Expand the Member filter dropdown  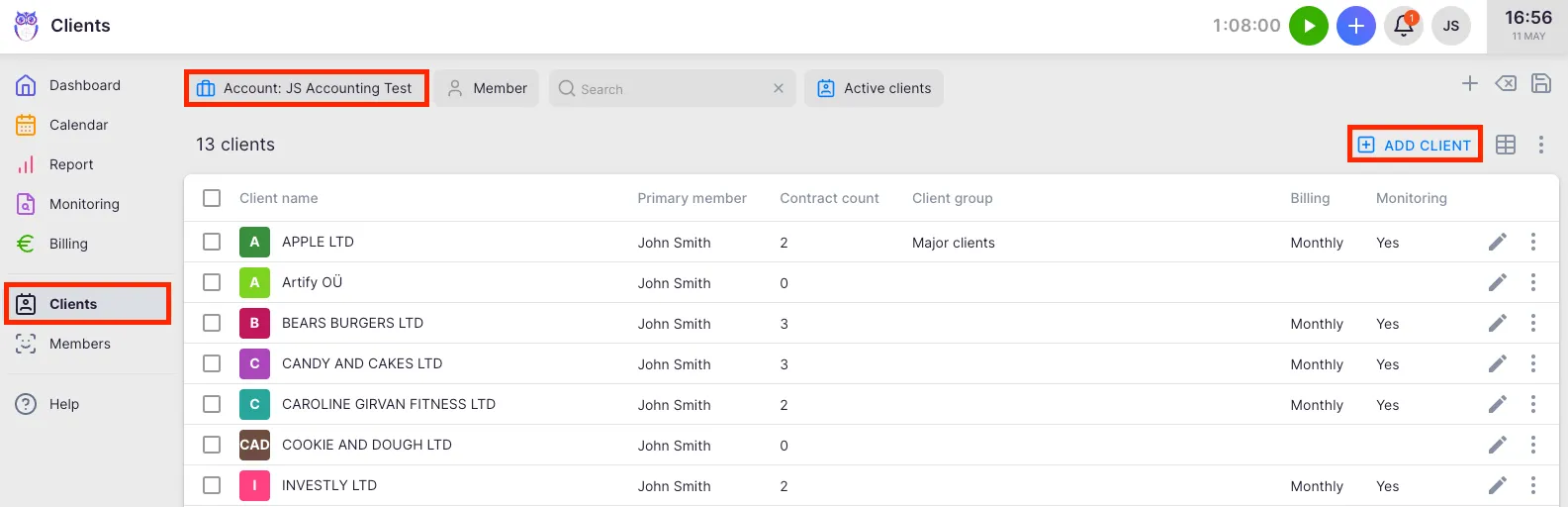487,88
